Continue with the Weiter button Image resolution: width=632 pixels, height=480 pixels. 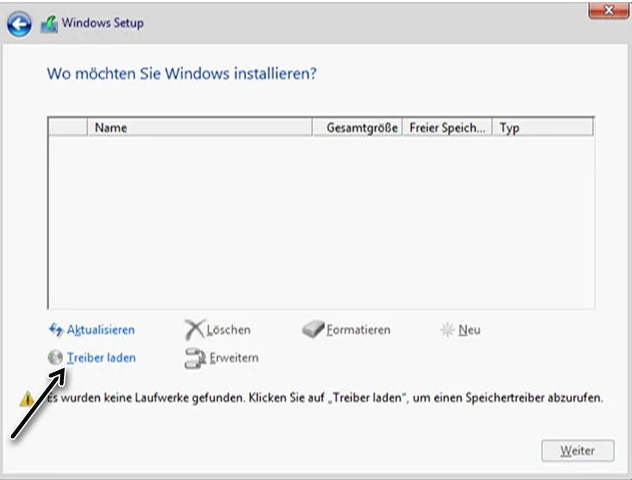[578, 451]
